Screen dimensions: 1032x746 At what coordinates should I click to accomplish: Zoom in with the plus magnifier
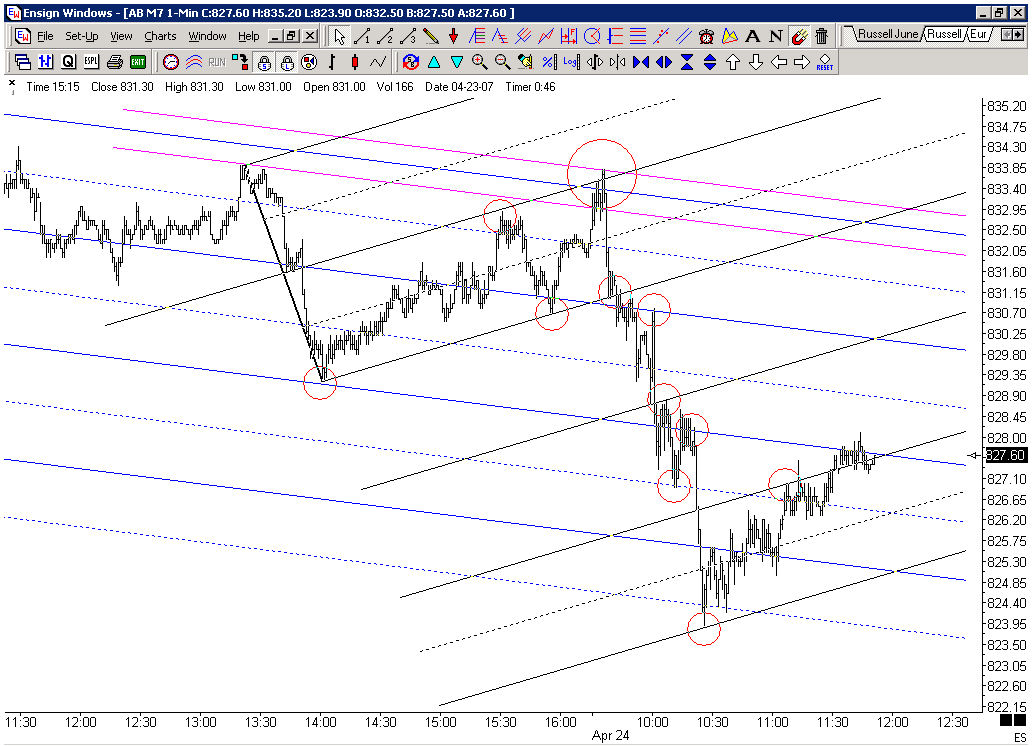point(480,62)
